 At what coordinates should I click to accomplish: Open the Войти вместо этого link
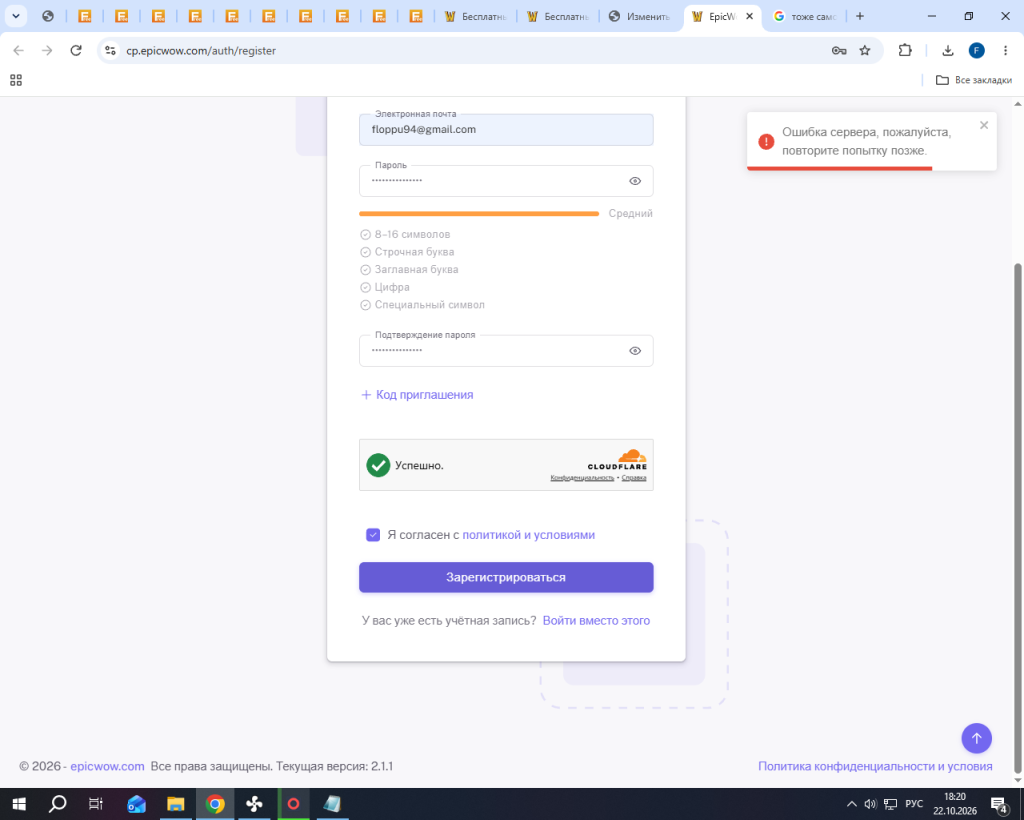tap(596, 620)
